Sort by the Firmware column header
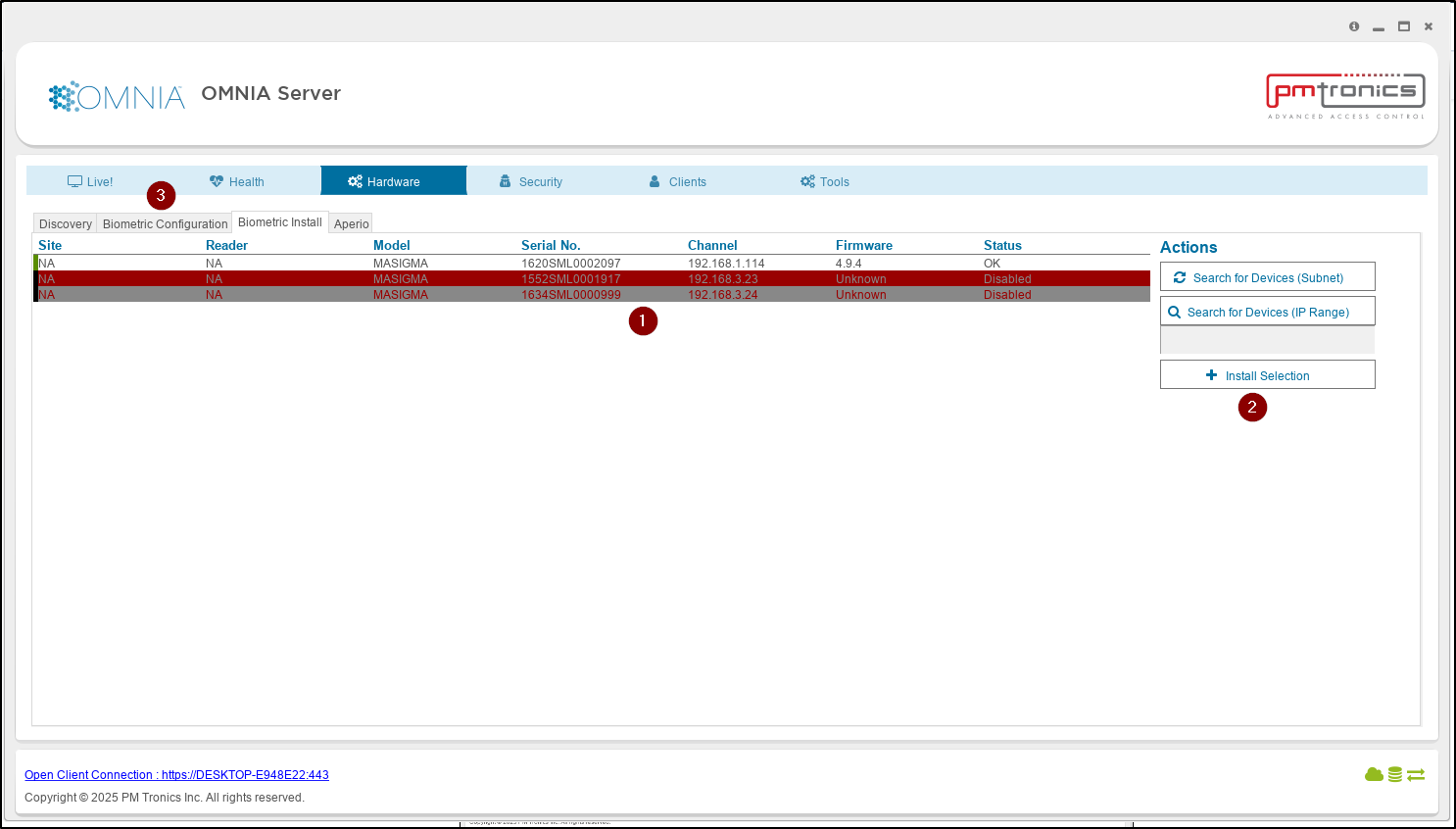Screen dimensions: 1456x829 864,245
